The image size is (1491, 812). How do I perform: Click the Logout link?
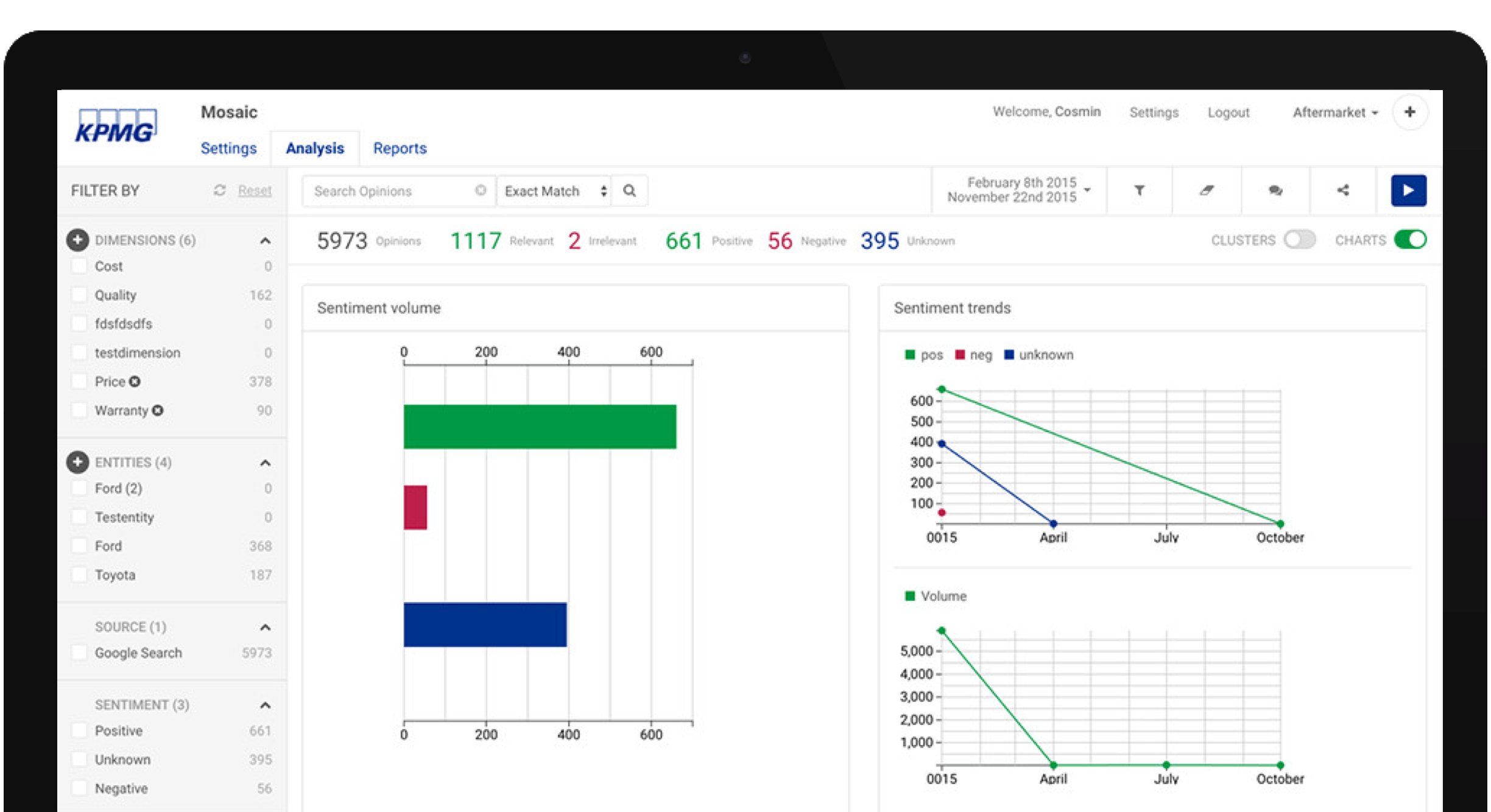[1228, 113]
